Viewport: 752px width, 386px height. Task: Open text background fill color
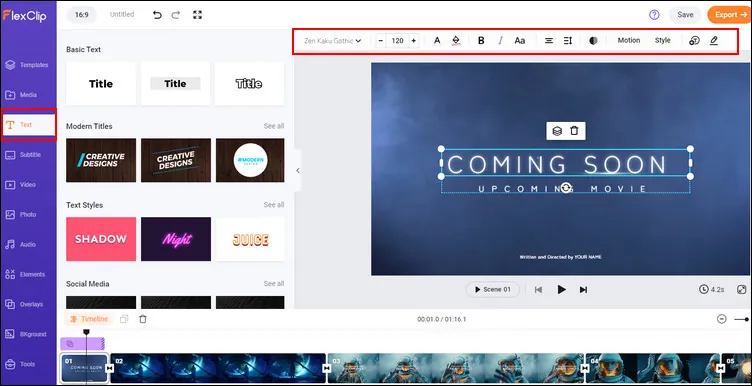point(456,41)
